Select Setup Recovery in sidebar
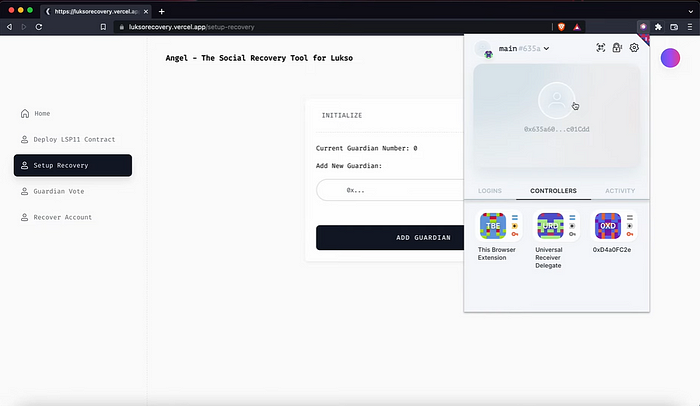The width and height of the screenshot is (700, 406). coord(73,165)
